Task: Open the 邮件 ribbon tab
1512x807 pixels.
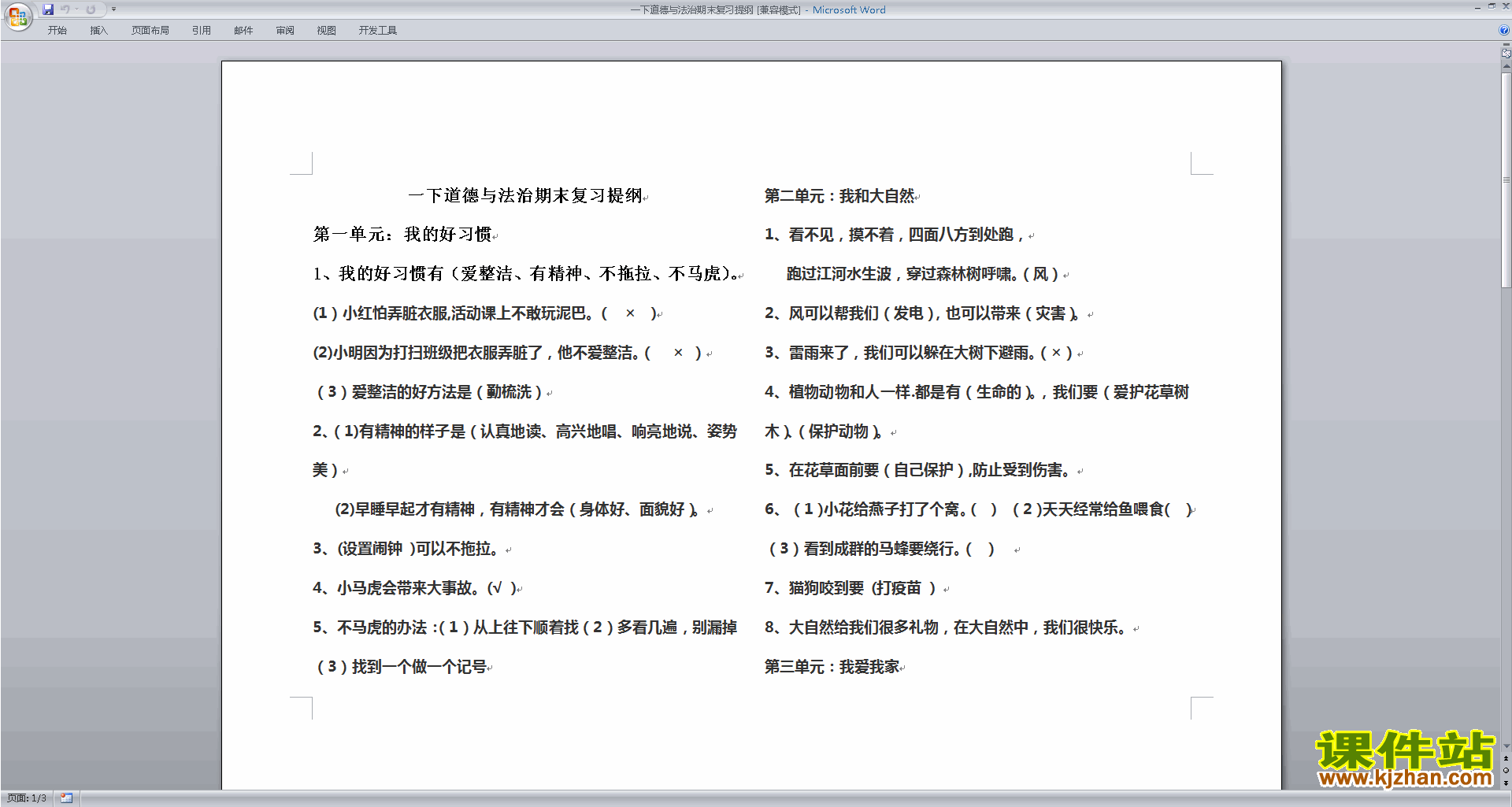Action: (243, 30)
